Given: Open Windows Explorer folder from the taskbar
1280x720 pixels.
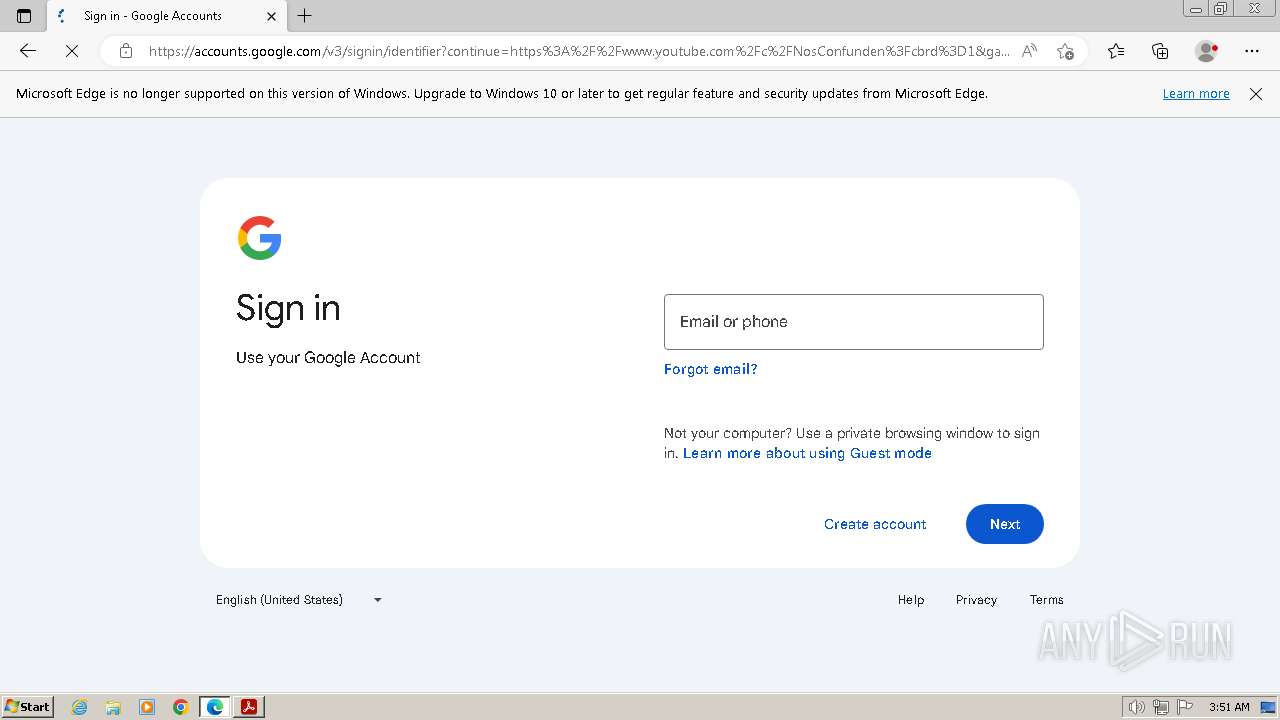Looking at the screenshot, I should click(113, 707).
